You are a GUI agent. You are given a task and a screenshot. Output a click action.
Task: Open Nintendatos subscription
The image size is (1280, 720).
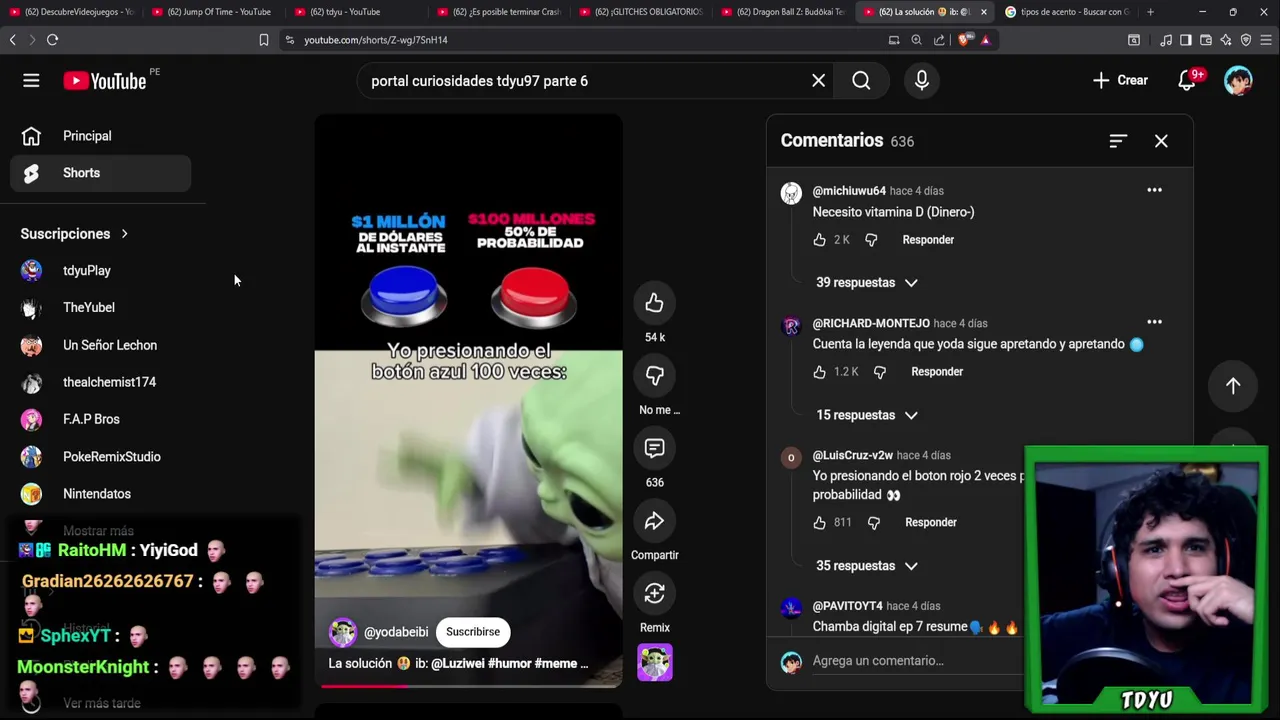tap(100, 494)
